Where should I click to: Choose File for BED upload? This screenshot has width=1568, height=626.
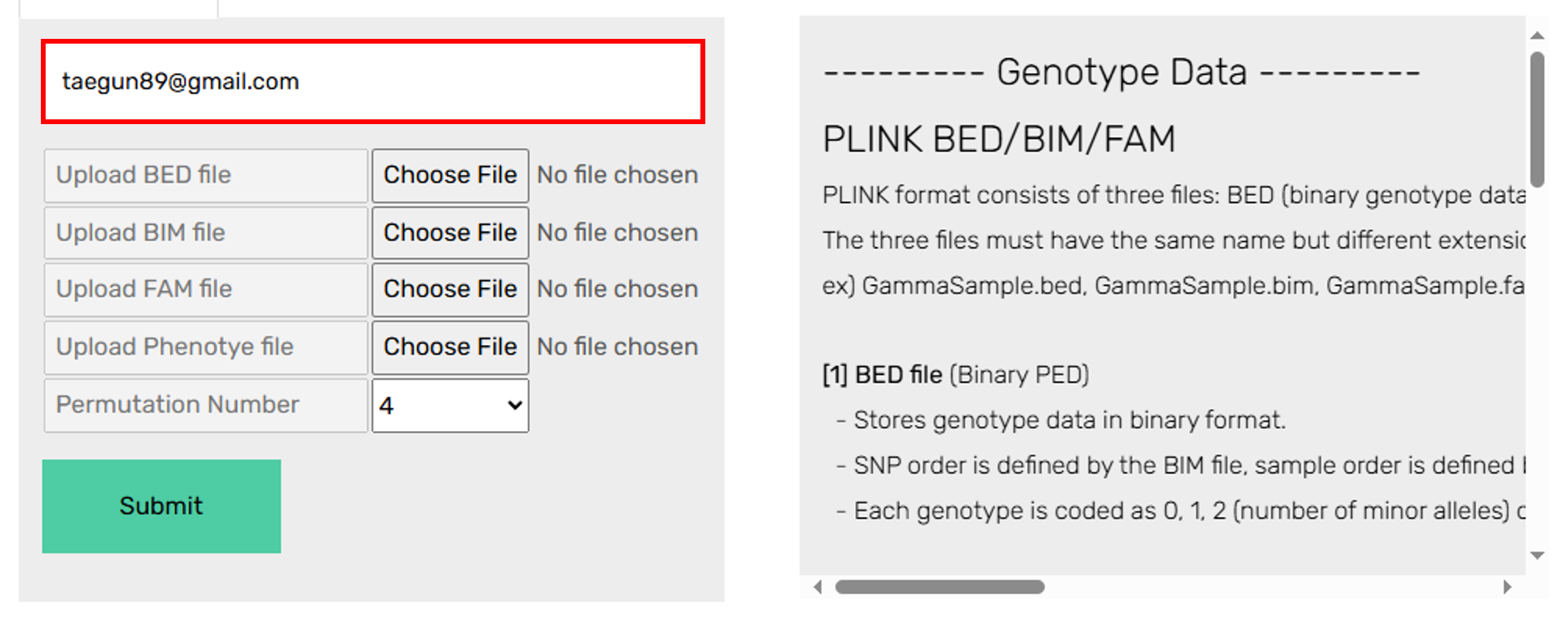point(450,175)
